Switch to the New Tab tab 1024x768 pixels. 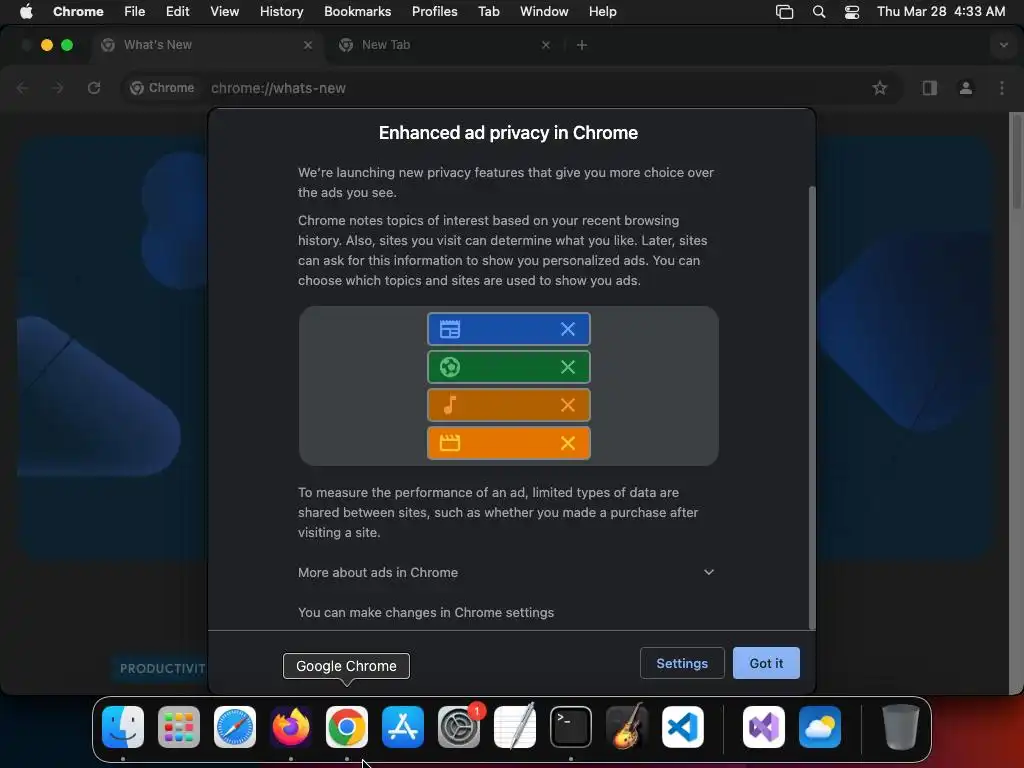(444, 45)
